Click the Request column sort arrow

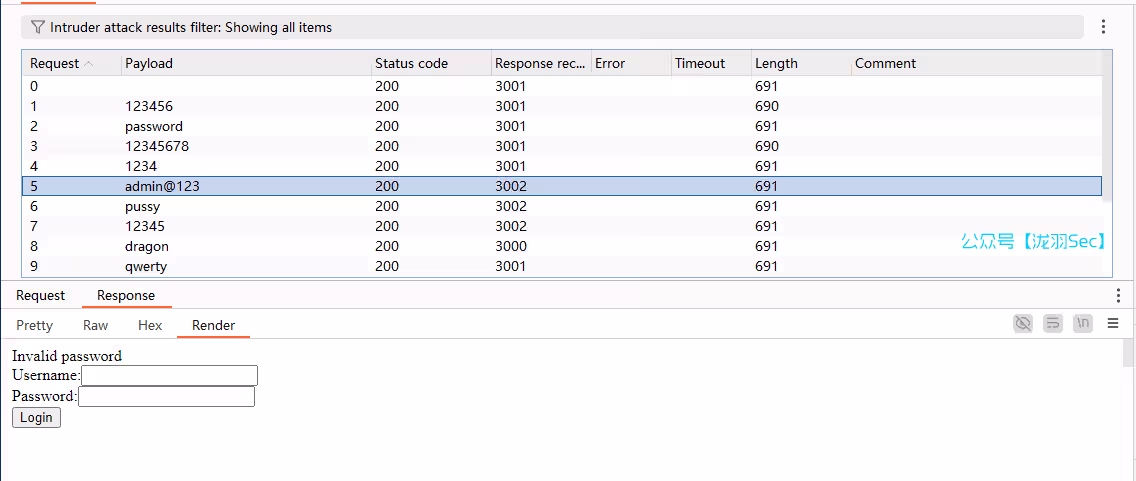pos(89,64)
